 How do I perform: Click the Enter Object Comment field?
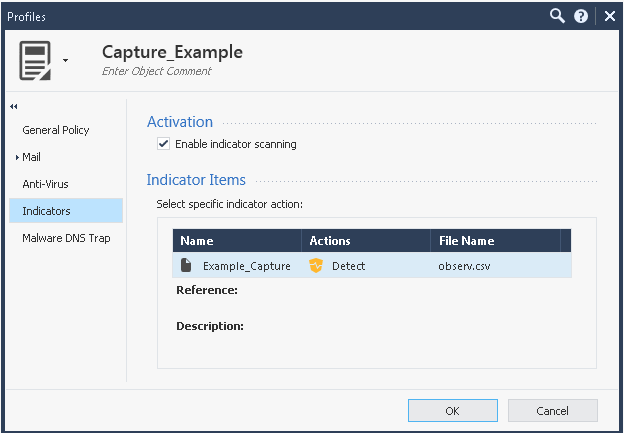156,72
